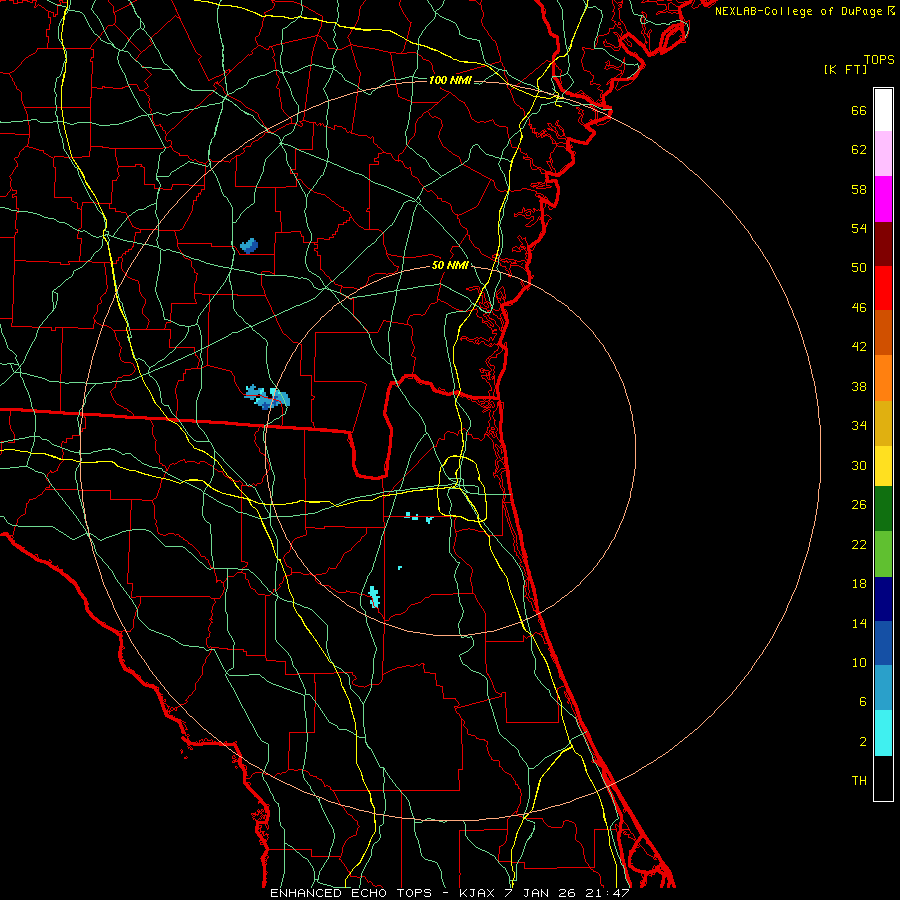Click the gold legend color band
This screenshot has height=900, width=900.
[x=883, y=423]
